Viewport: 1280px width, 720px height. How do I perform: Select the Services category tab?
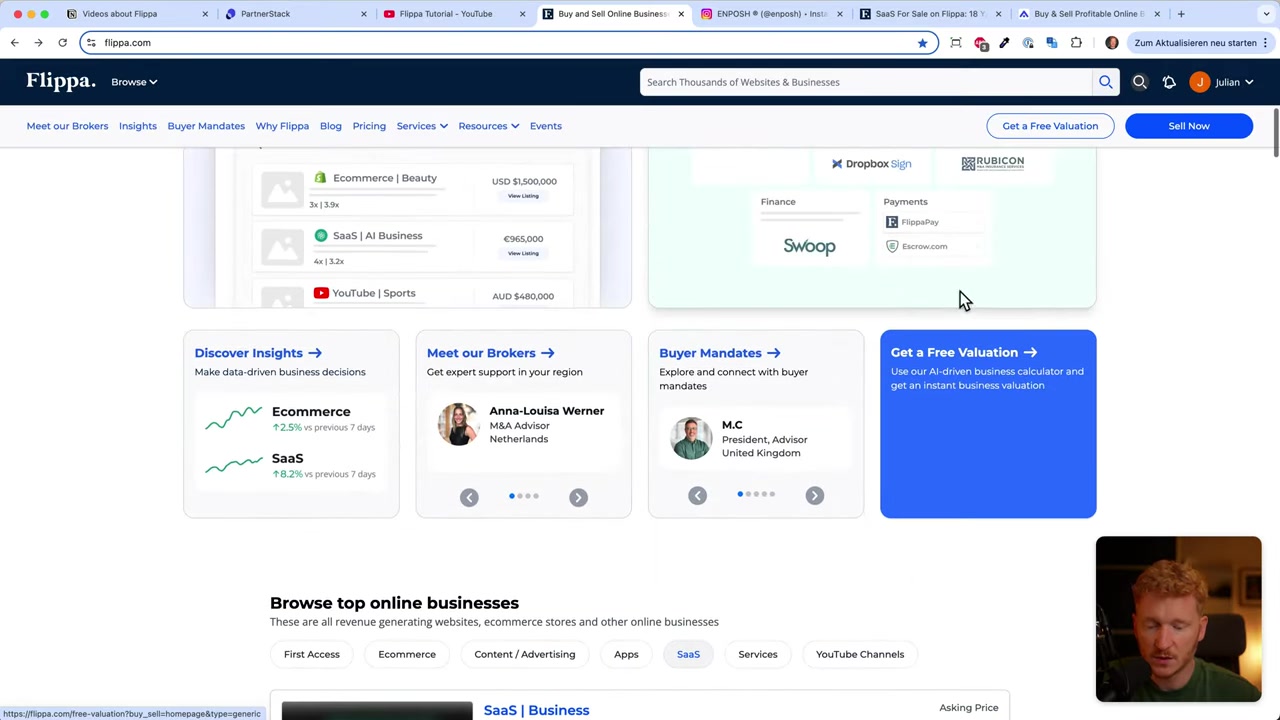tap(758, 654)
